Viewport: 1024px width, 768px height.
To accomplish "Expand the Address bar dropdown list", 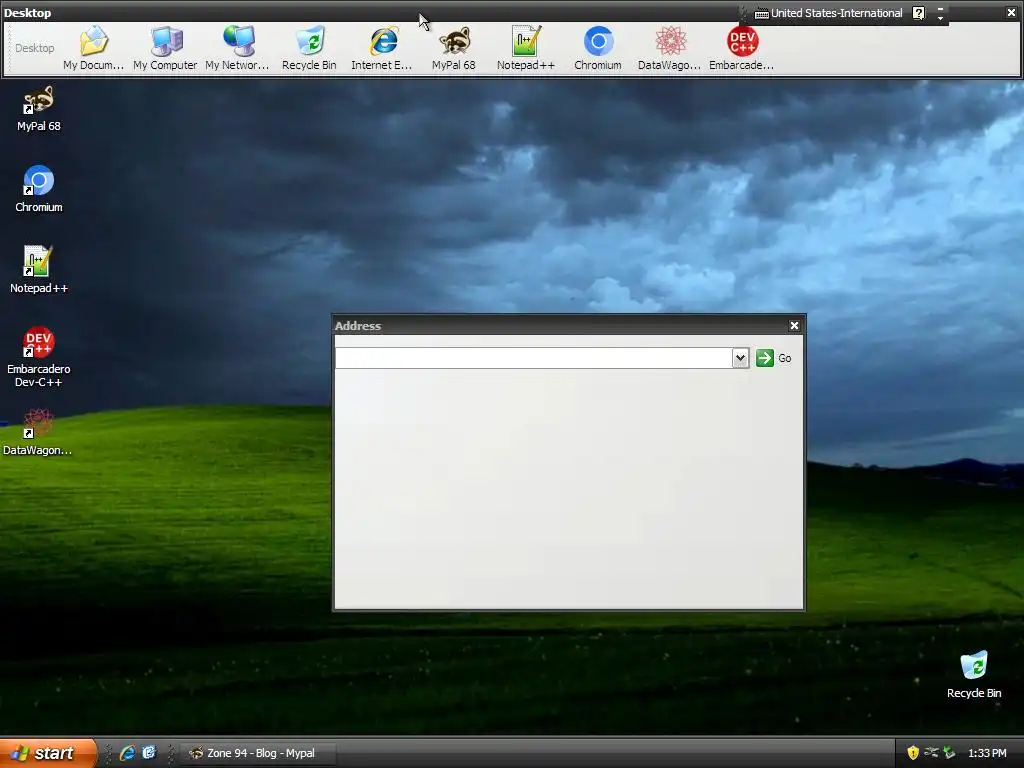I will [x=740, y=358].
